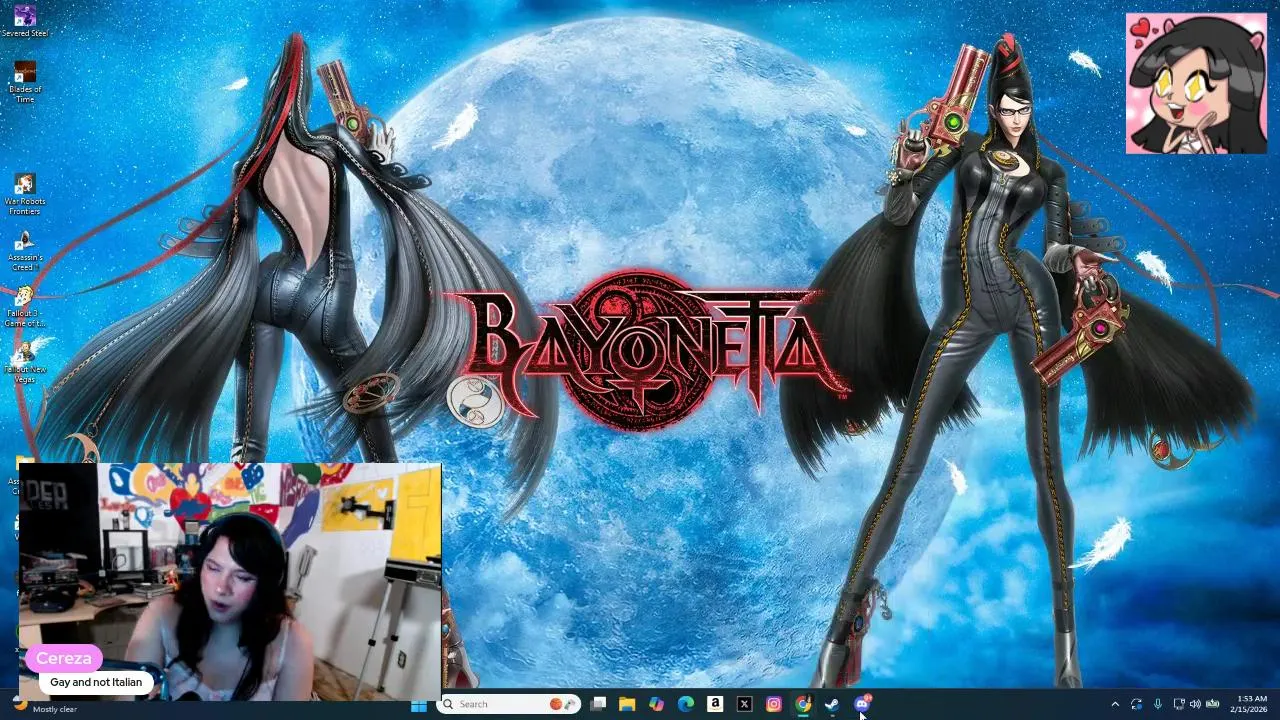Screen dimensions: 1280x720
Task: Open the clock showing 1:53 AM
Action: 1249,704
